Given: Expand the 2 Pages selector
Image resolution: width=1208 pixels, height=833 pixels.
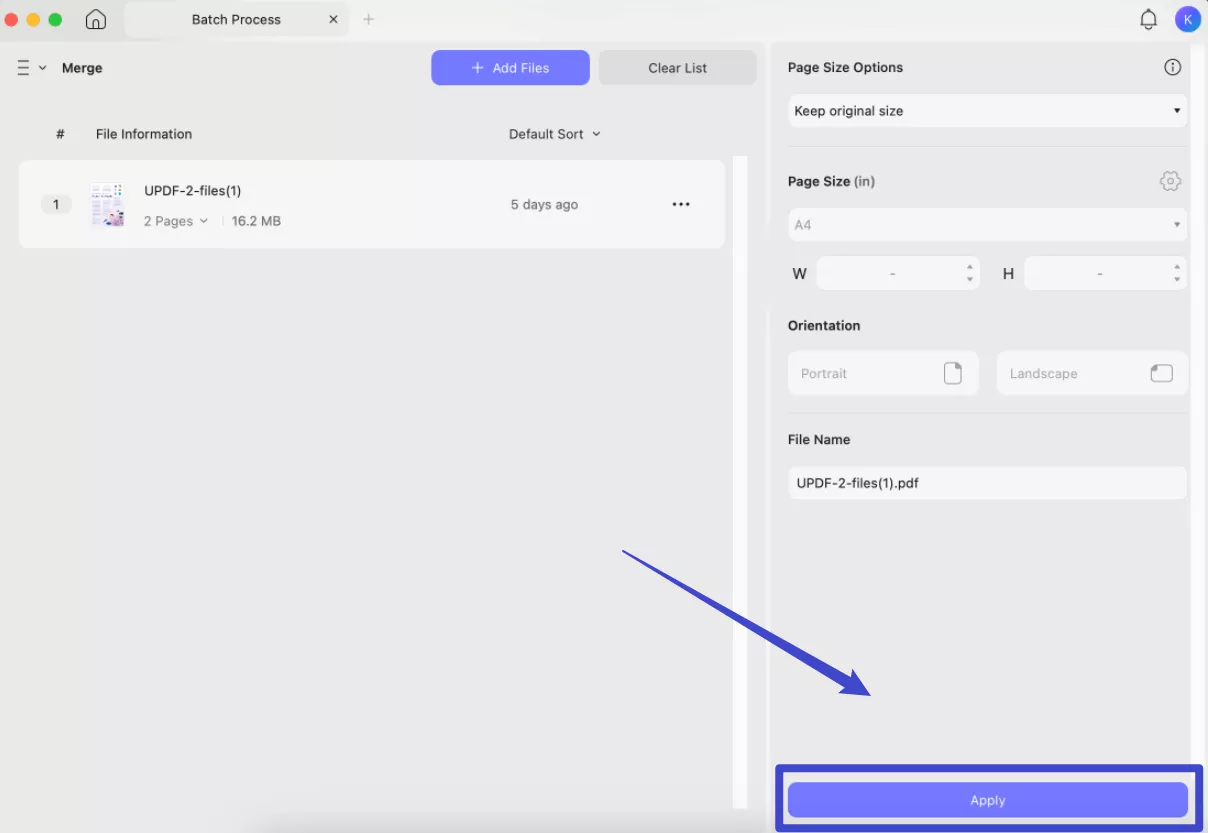Looking at the screenshot, I should [x=175, y=221].
